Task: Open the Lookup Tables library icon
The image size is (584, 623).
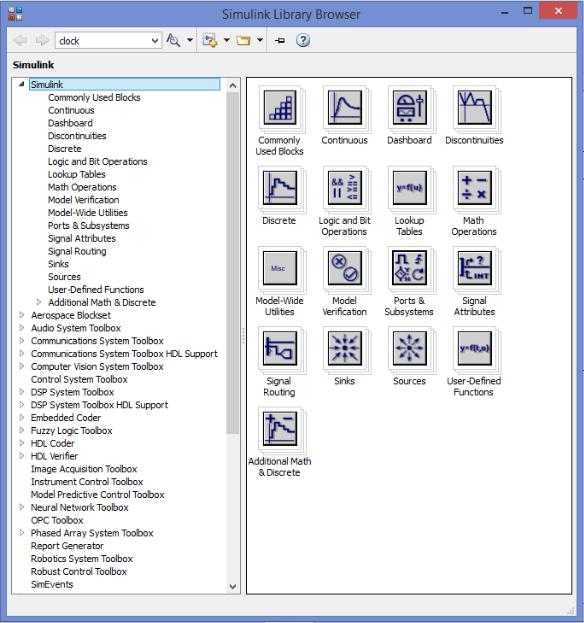Action: (x=410, y=188)
